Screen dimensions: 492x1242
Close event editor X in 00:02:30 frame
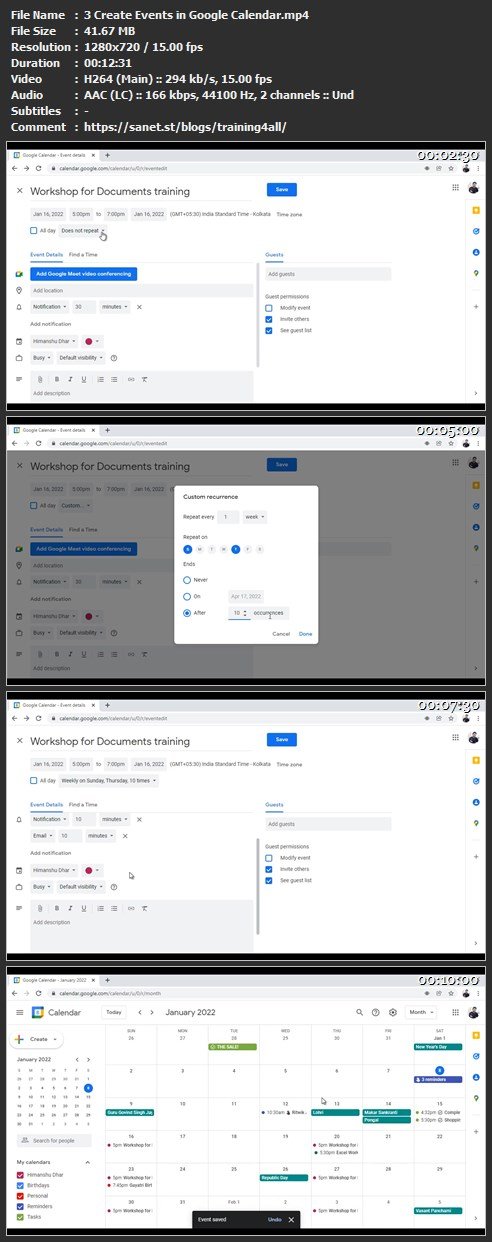pyautogui.click(x=20, y=190)
